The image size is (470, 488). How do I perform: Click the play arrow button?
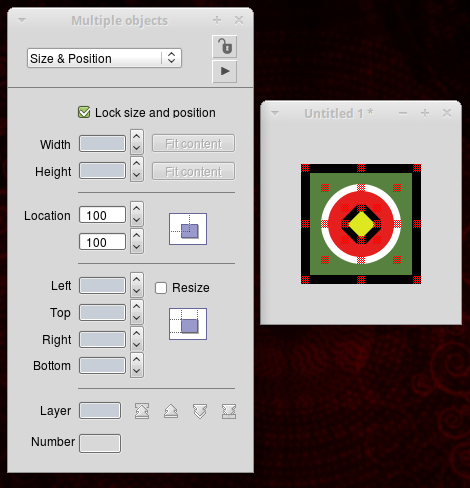point(225,71)
